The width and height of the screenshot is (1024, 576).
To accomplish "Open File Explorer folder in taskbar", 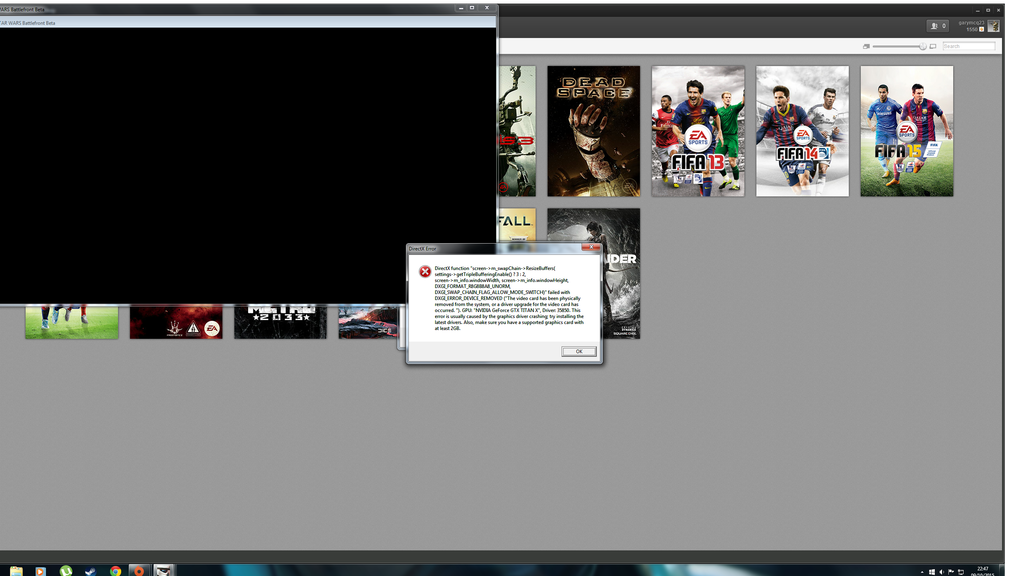I will (x=16, y=570).
